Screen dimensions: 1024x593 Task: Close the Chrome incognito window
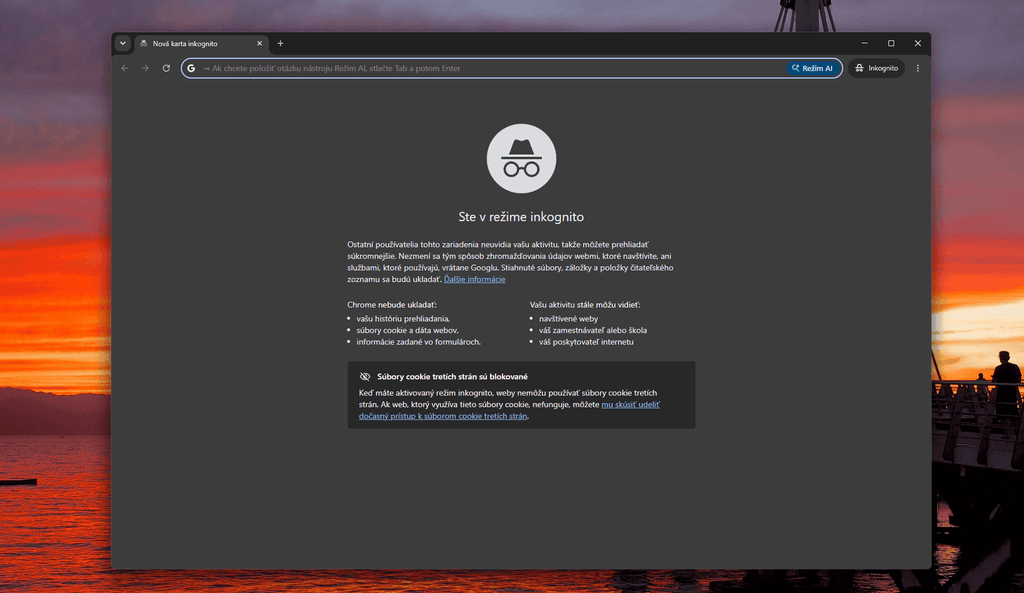click(x=918, y=43)
